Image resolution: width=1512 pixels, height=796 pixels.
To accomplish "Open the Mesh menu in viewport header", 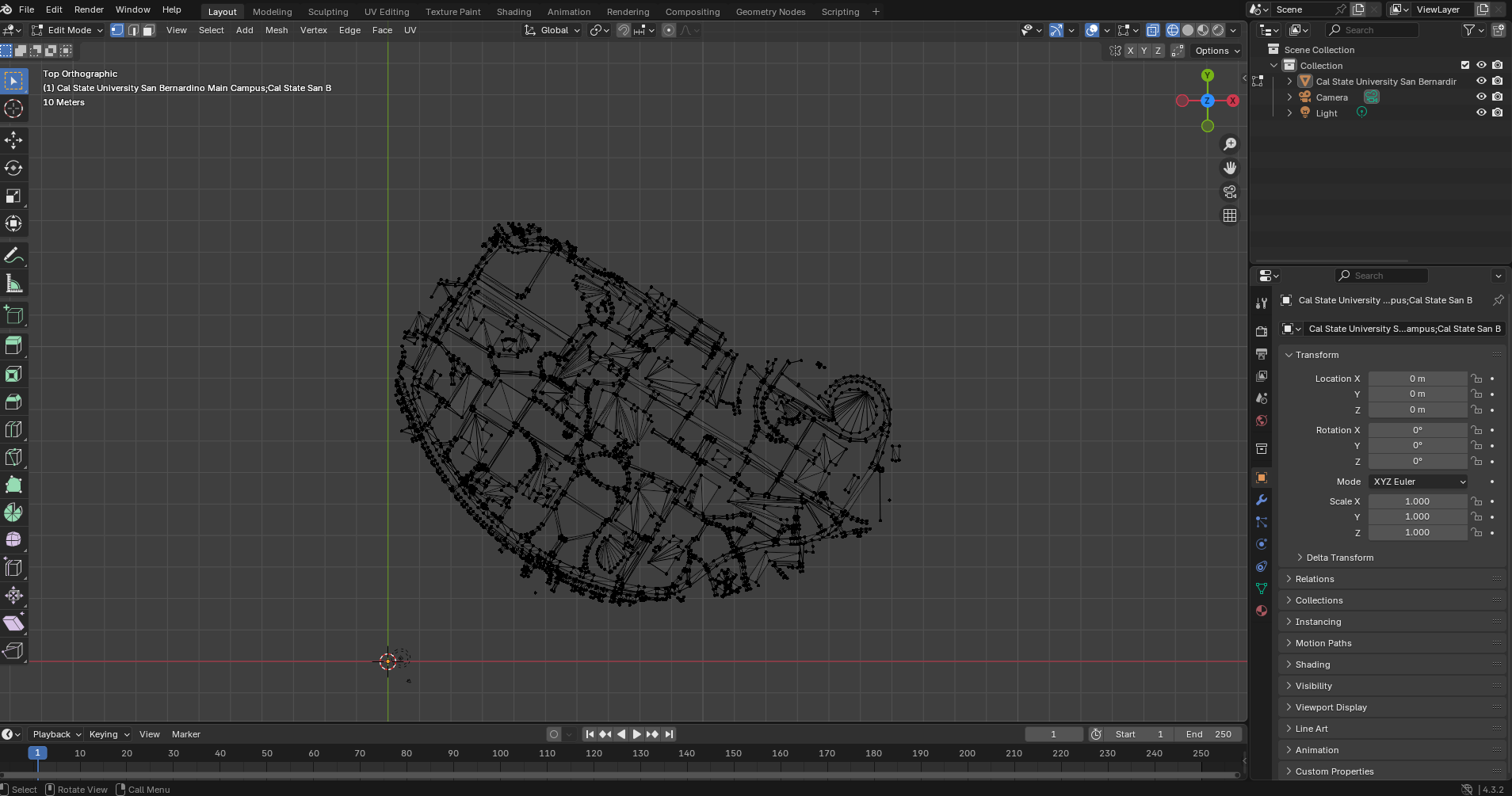I will click(x=277, y=30).
